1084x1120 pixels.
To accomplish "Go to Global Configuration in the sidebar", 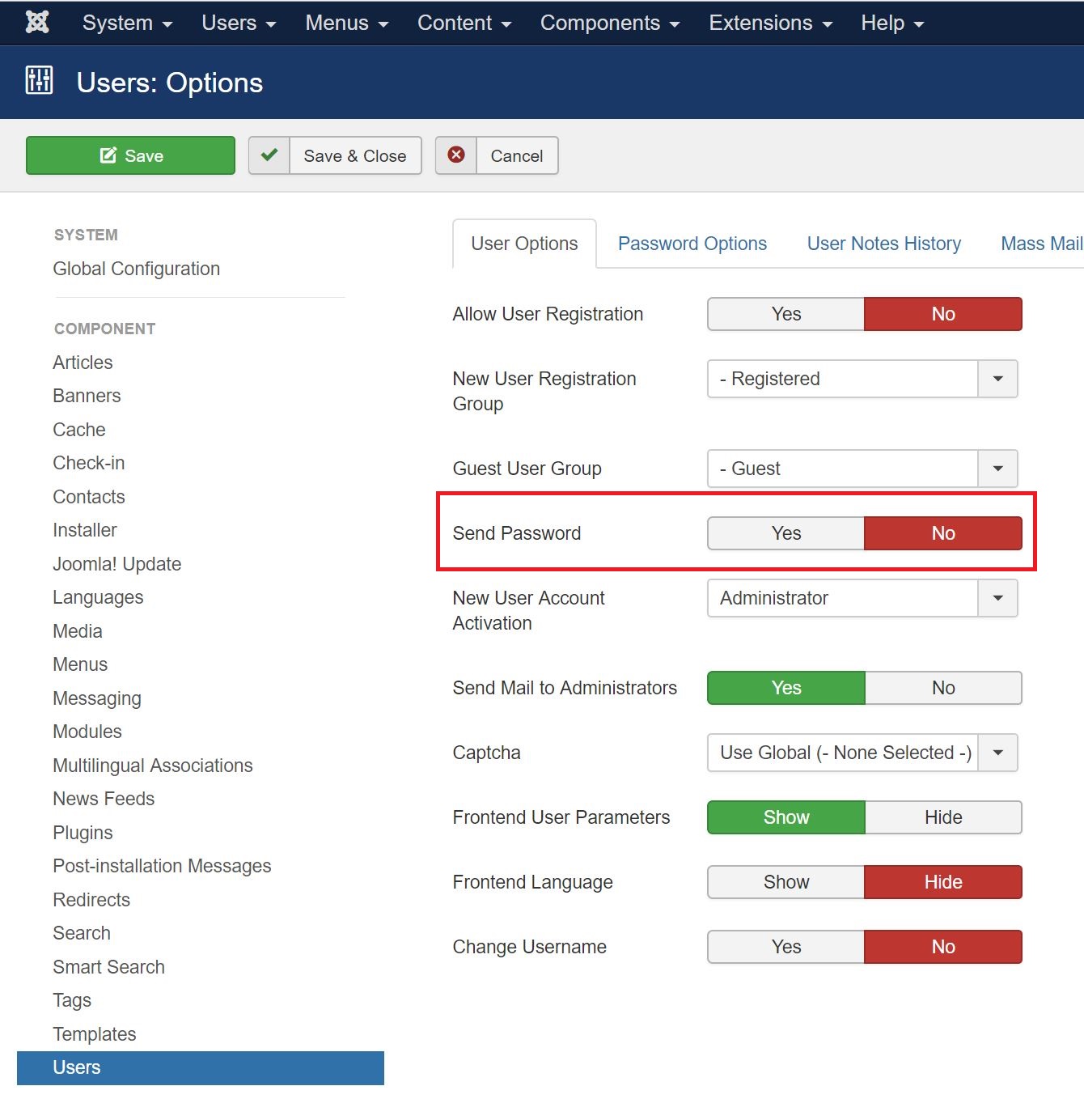I will tap(136, 269).
